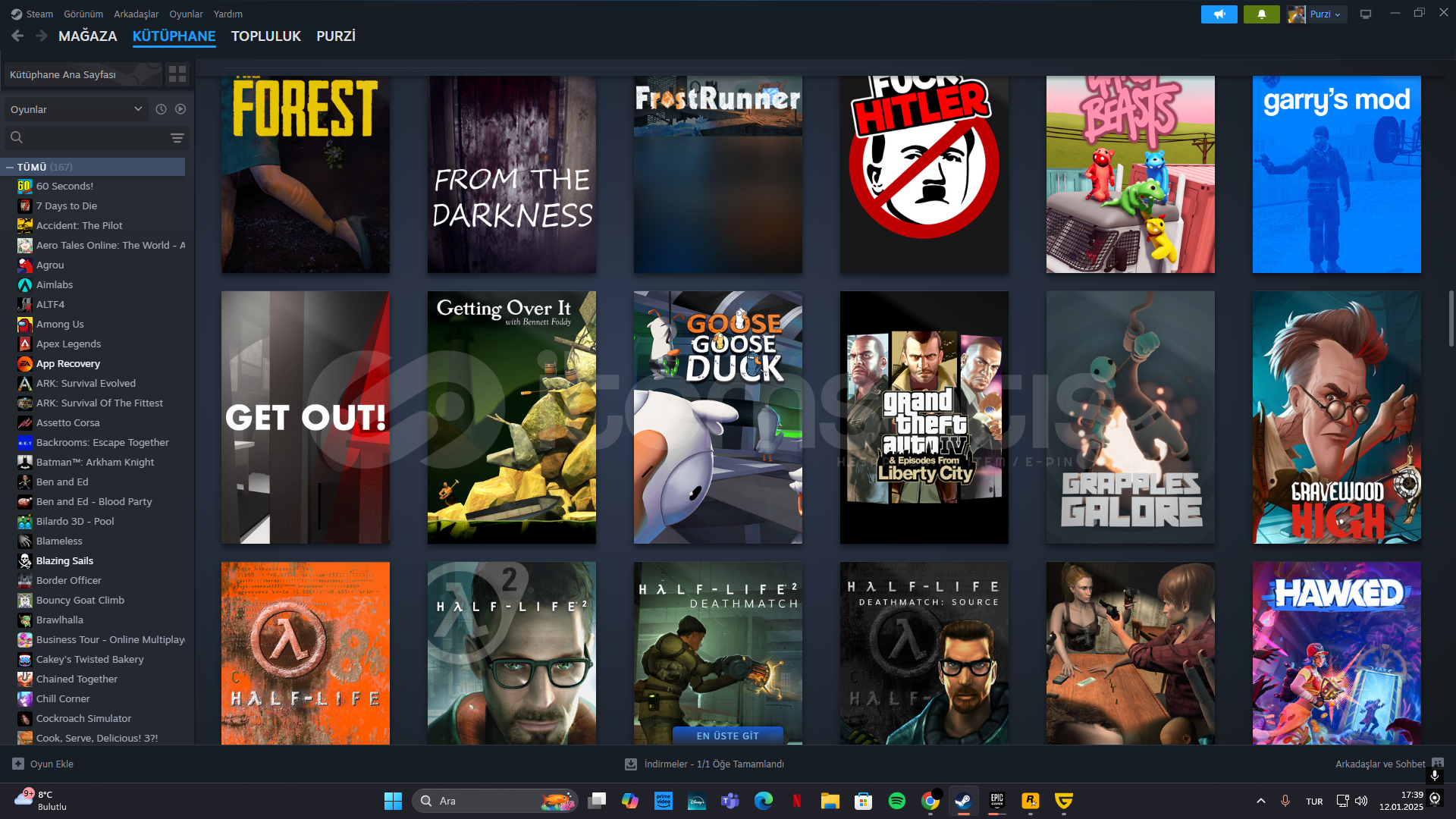
Task: Select Among Us game icon
Action: [x=25, y=324]
